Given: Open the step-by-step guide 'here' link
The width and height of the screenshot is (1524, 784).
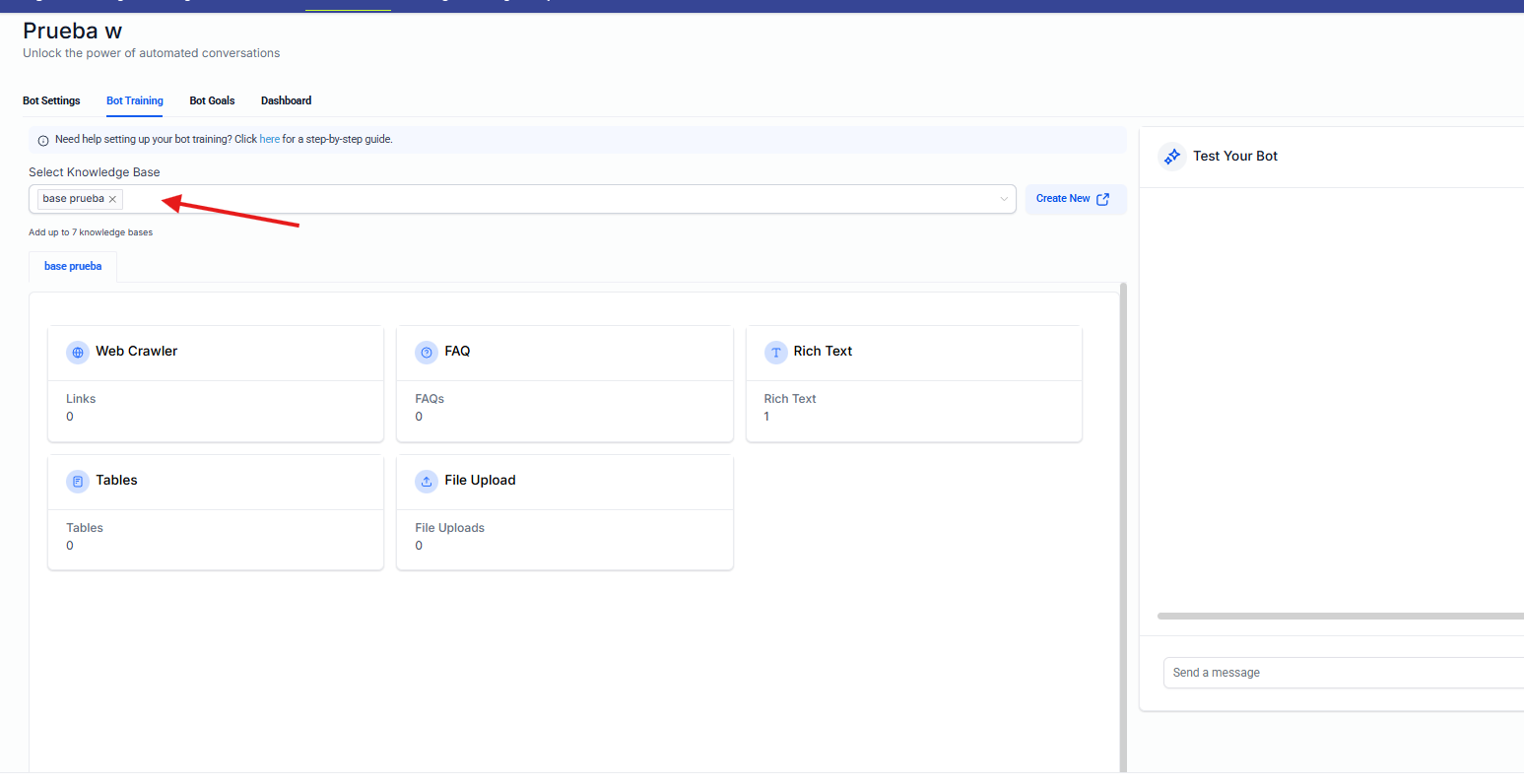Looking at the screenshot, I should [269, 140].
